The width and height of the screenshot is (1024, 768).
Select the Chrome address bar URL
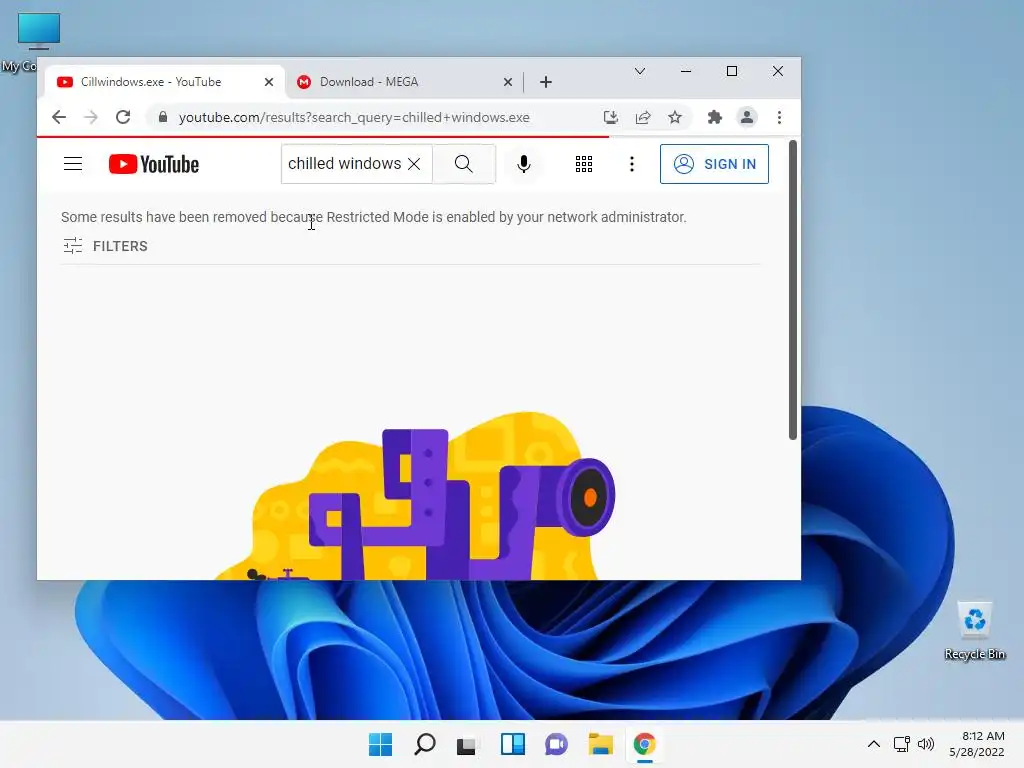354,118
